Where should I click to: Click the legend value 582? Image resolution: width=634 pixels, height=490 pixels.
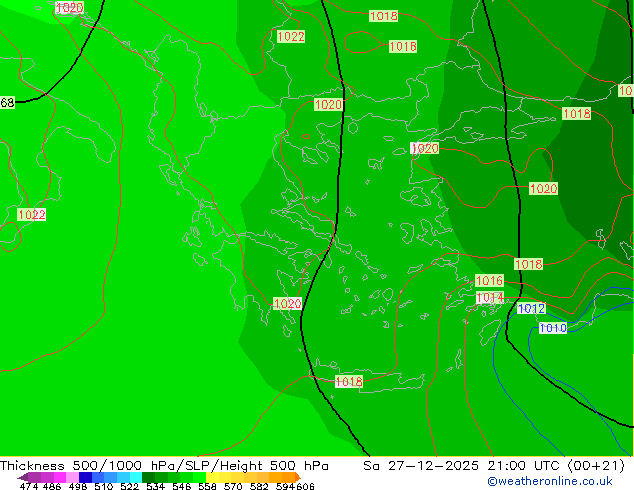click(259, 486)
